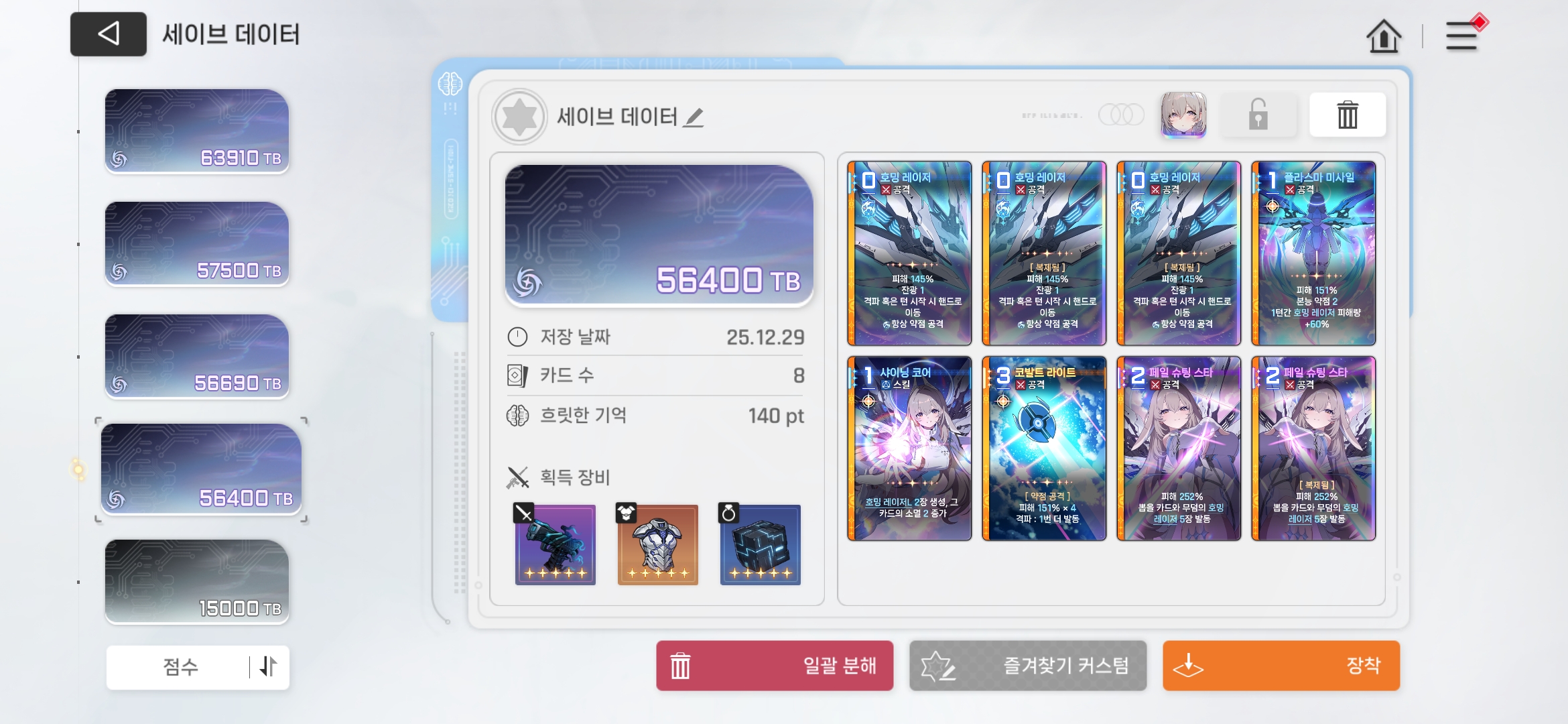Toggle the padlock lock on this save
The height and width of the screenshot is (724, 1568).
click(x=1258, y=115)
